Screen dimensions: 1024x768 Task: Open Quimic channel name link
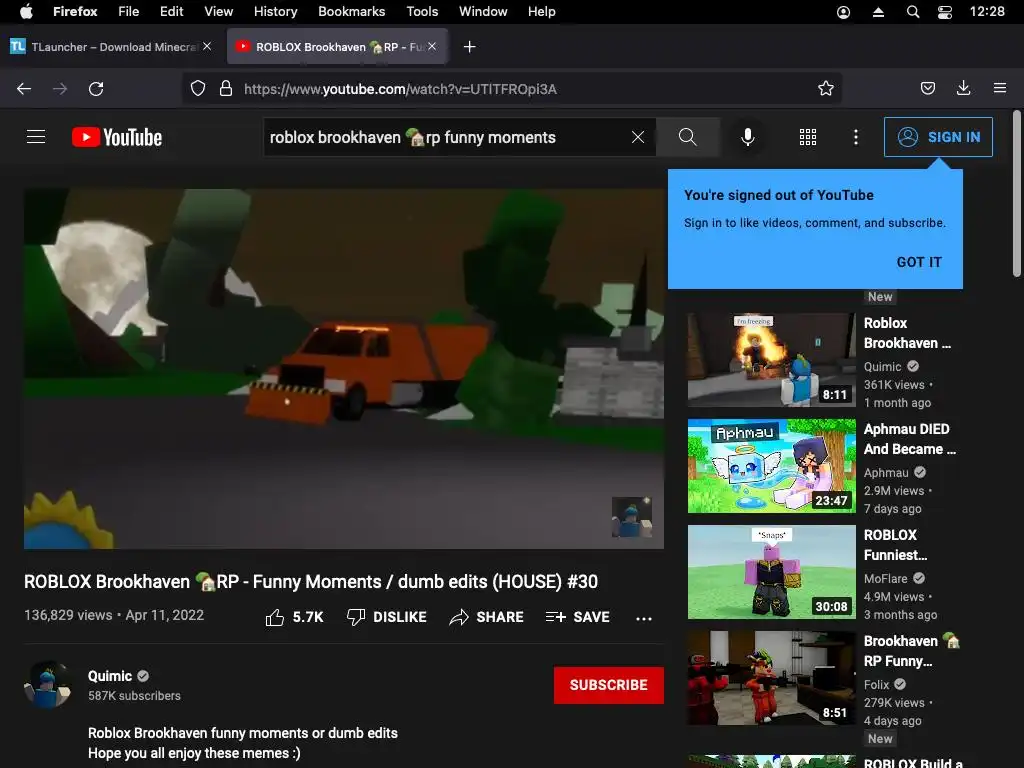[x=110, y=676]
